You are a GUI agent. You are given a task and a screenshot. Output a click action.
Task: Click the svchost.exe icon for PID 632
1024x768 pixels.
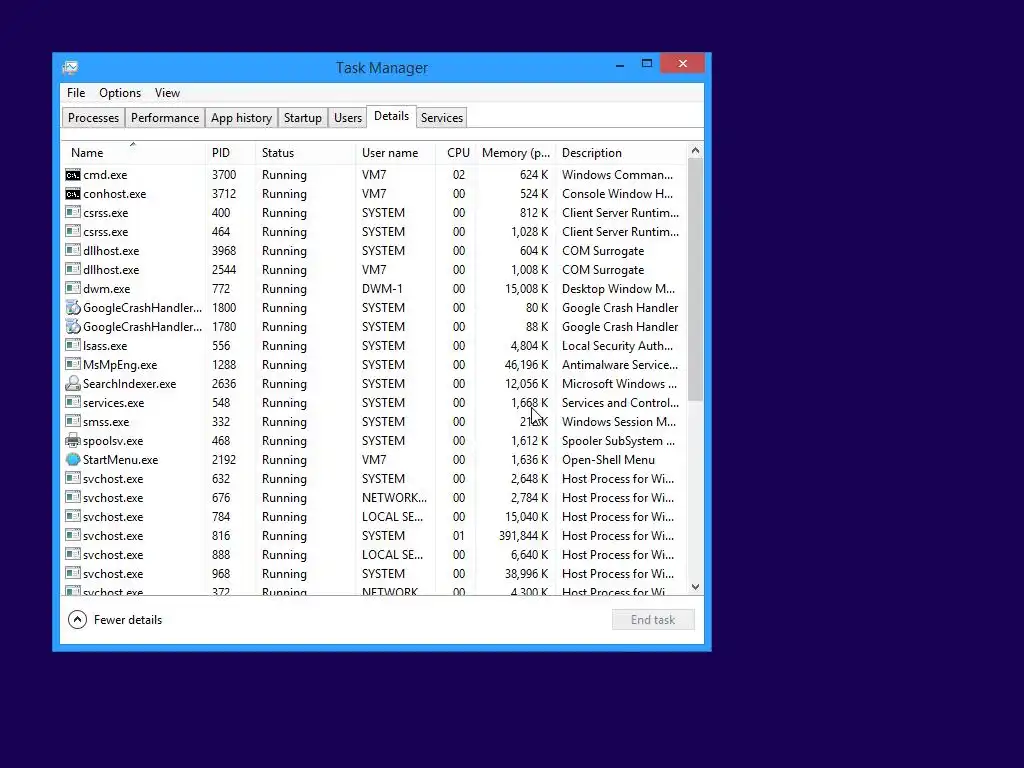click(73, 479)
